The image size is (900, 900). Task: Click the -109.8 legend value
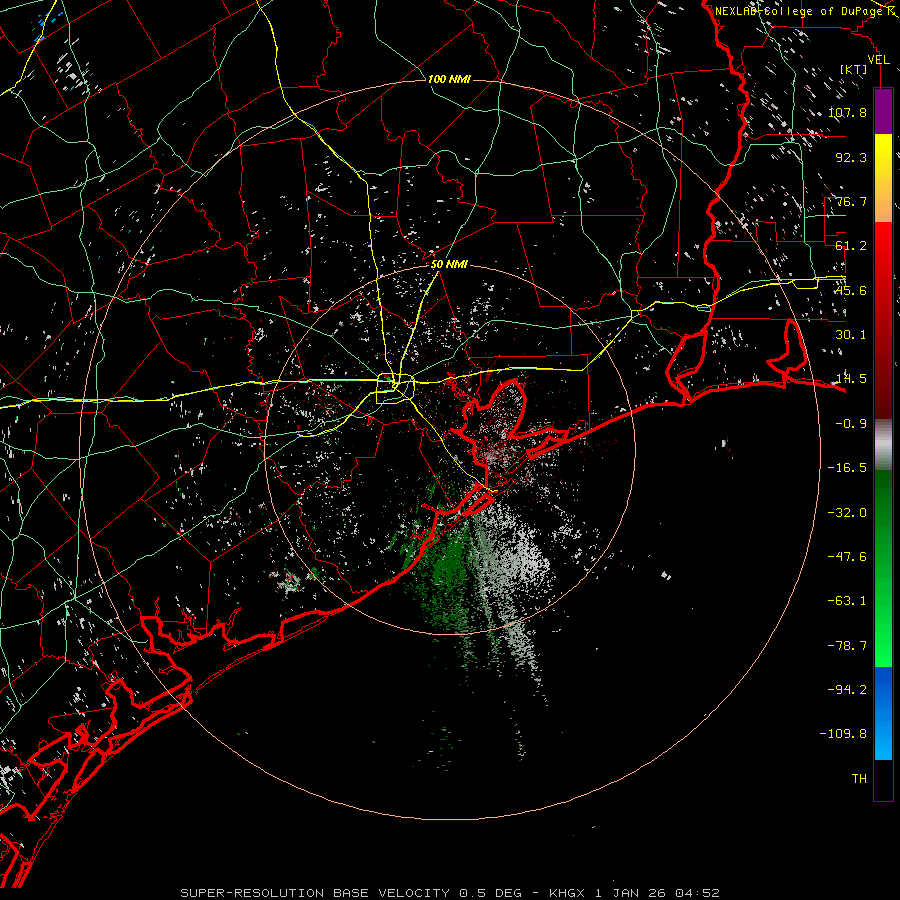tap(843, 734)
